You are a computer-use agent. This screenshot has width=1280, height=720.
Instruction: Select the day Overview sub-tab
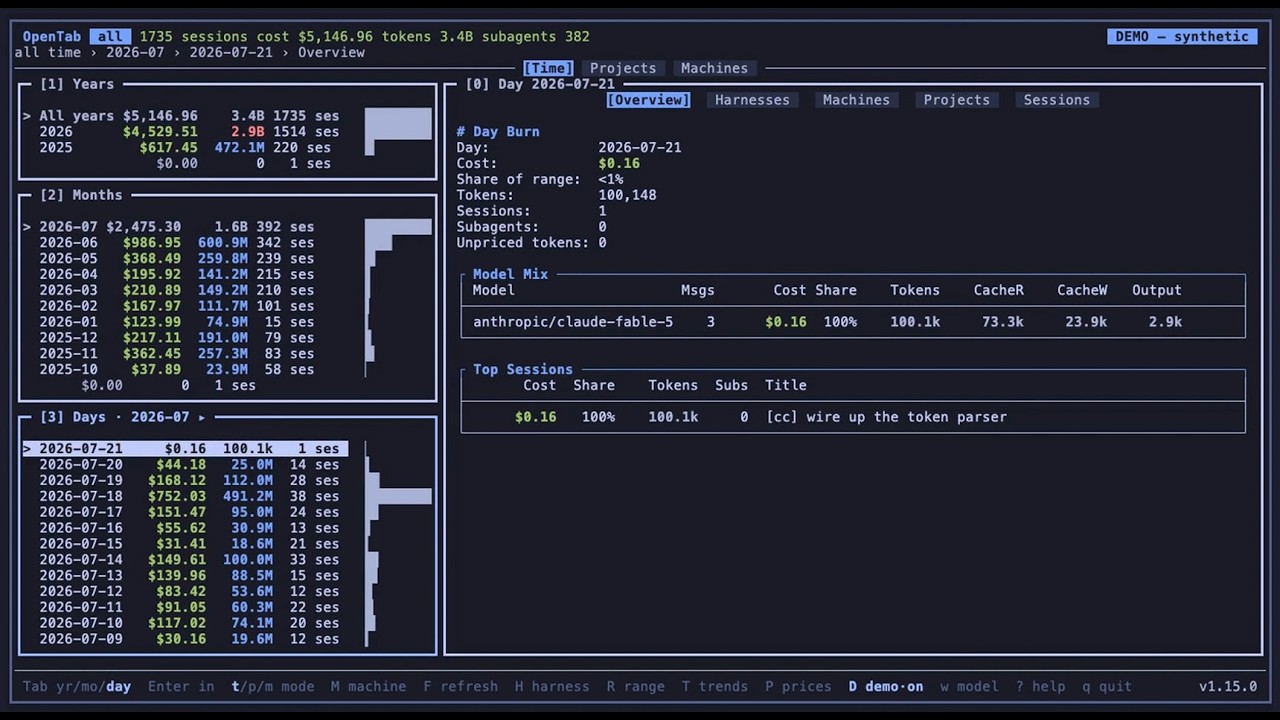coord(648,100)
